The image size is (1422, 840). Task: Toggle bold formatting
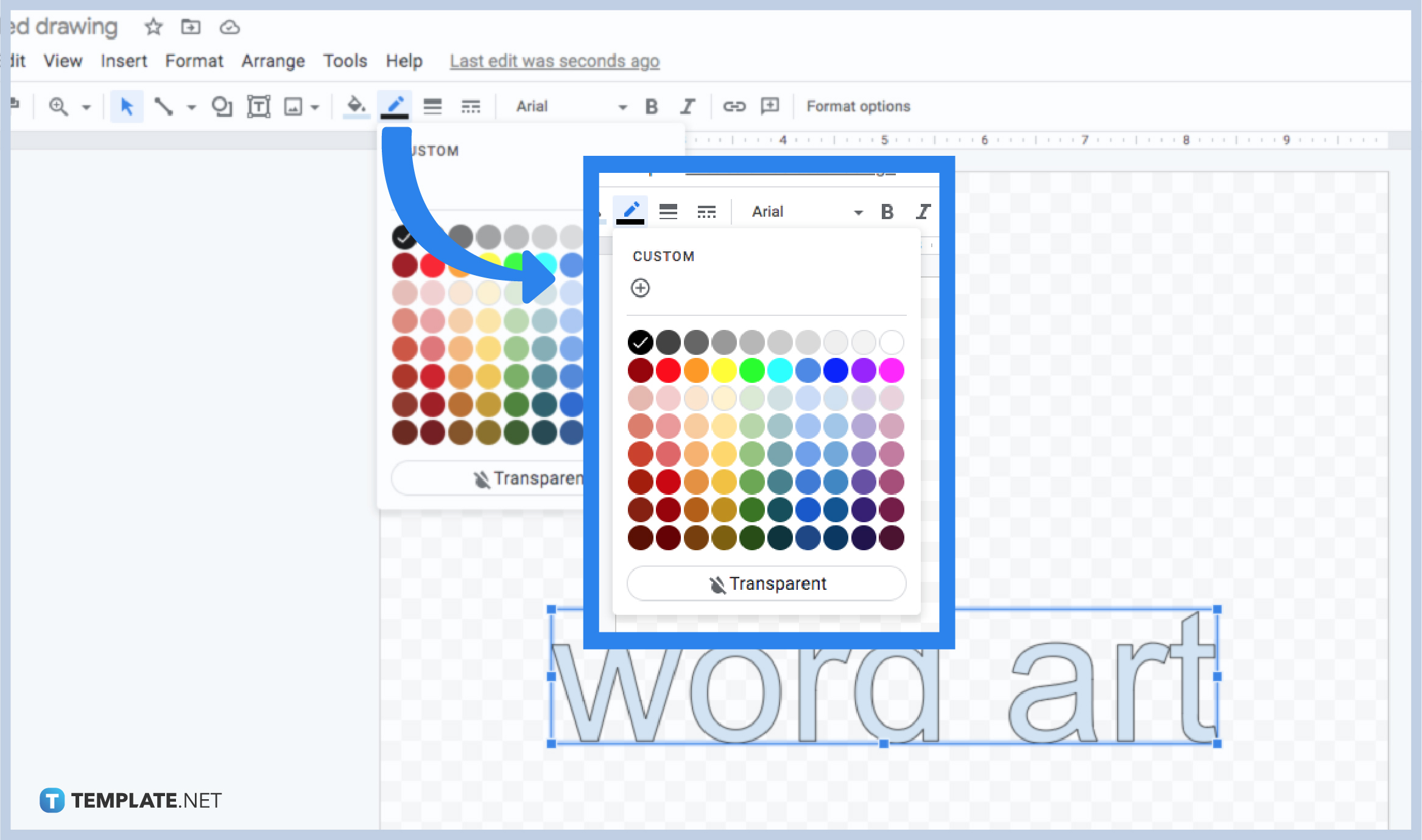tap(651, 106)
